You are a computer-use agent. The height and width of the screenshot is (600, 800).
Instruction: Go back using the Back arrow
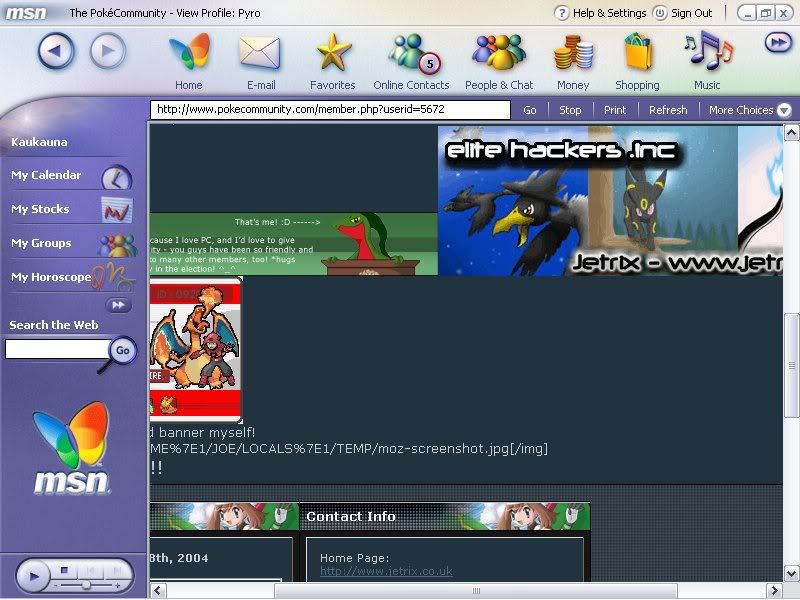pos(56,51)
